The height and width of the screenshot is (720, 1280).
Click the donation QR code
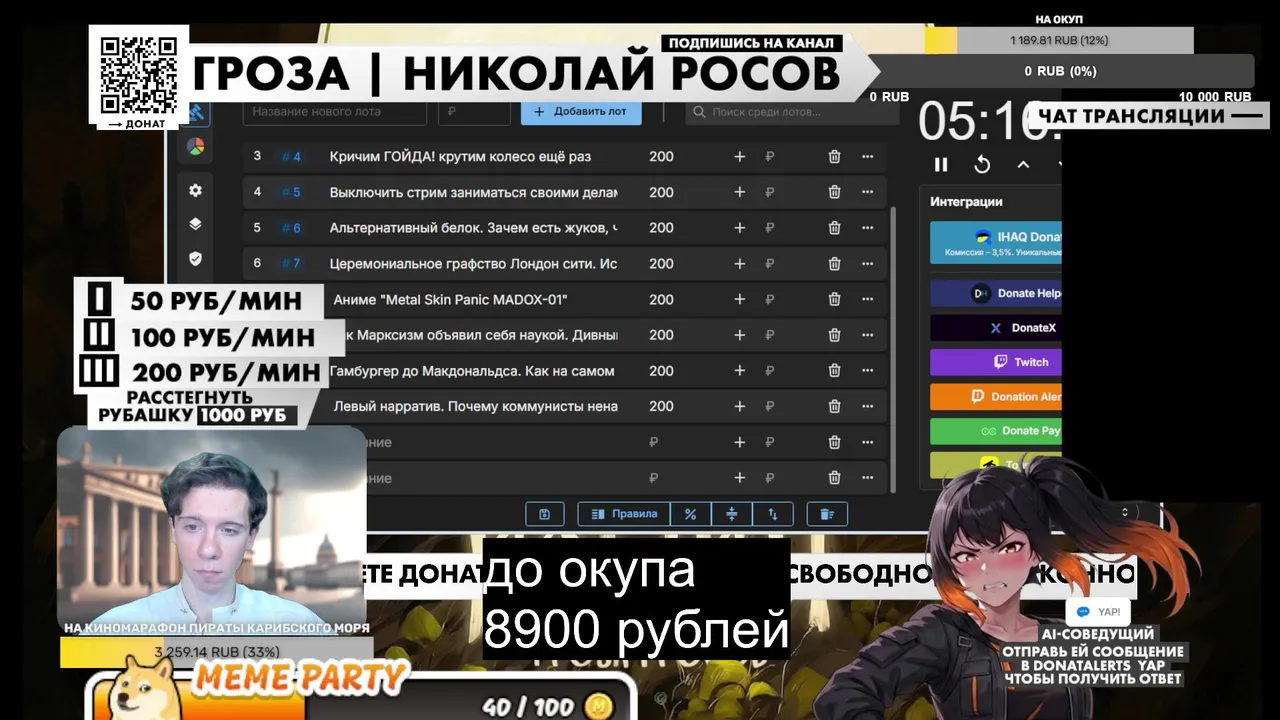point(139,76)
